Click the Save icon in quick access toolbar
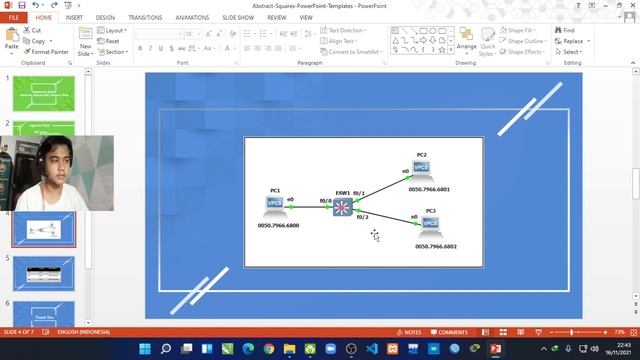The height and width of the screenshot is (360, 640). [22, 5]
